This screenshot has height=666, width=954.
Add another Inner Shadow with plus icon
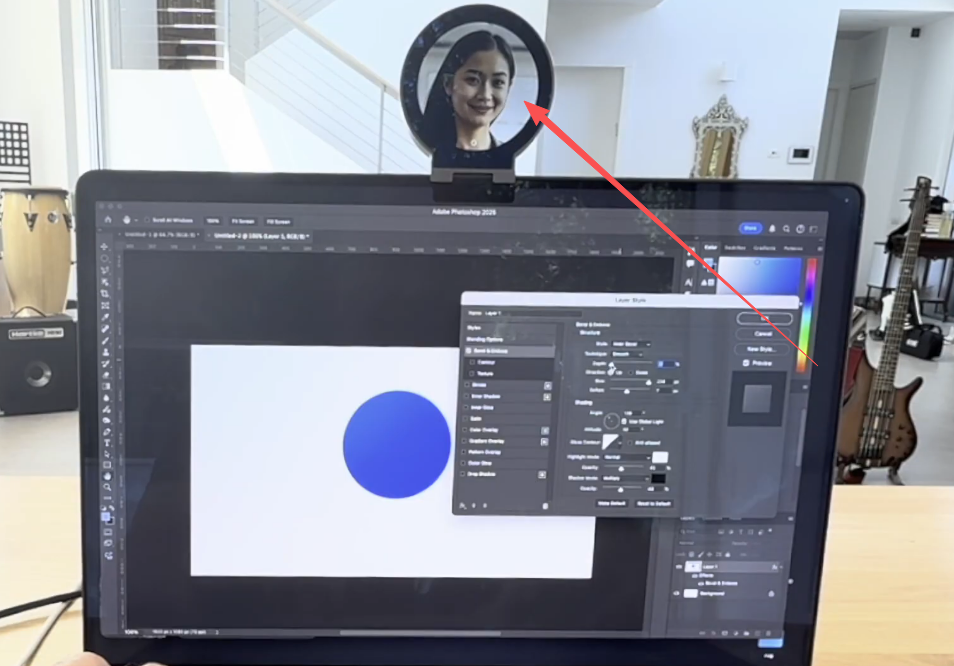(547, 397)
